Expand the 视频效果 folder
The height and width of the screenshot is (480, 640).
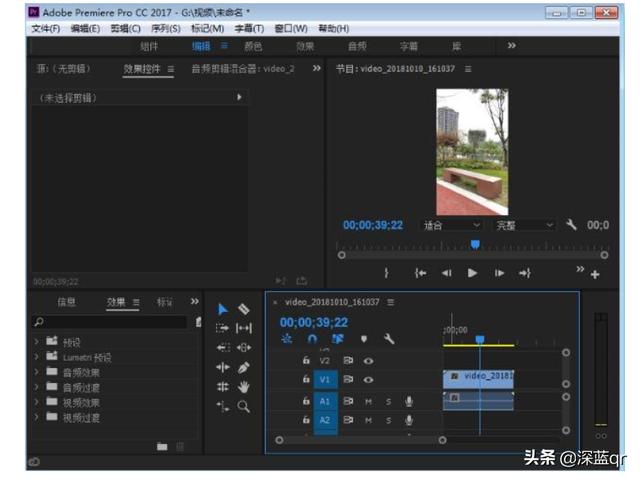[x=37, y=402]
